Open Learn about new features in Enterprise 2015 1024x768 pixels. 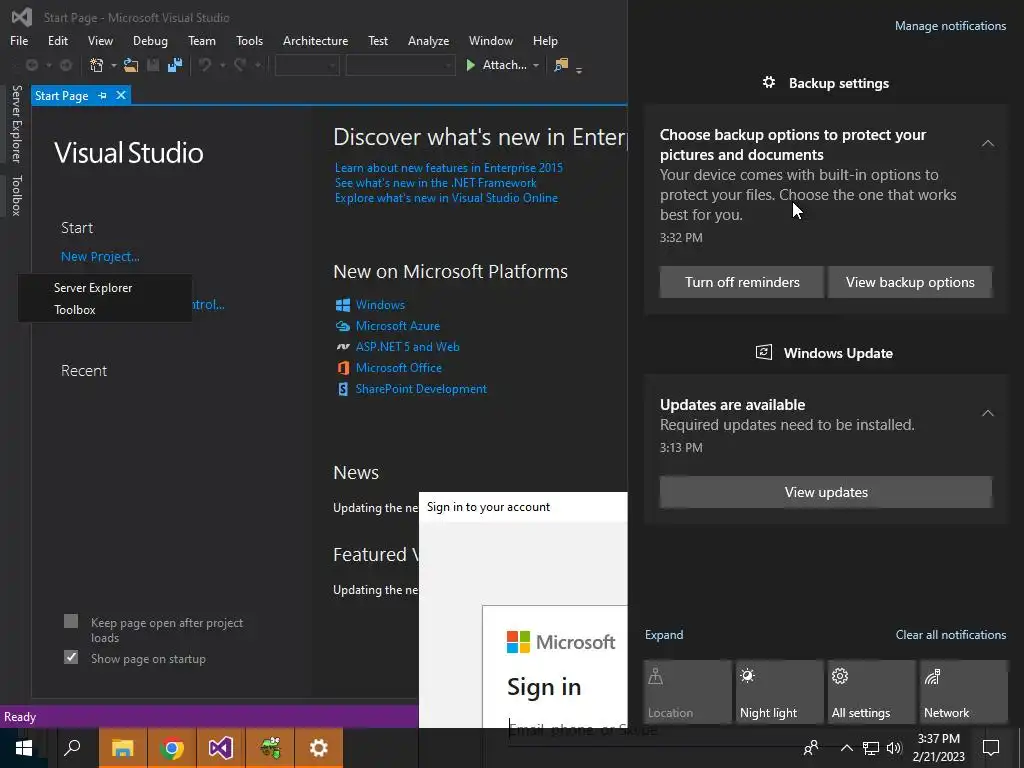coord(449,168)
